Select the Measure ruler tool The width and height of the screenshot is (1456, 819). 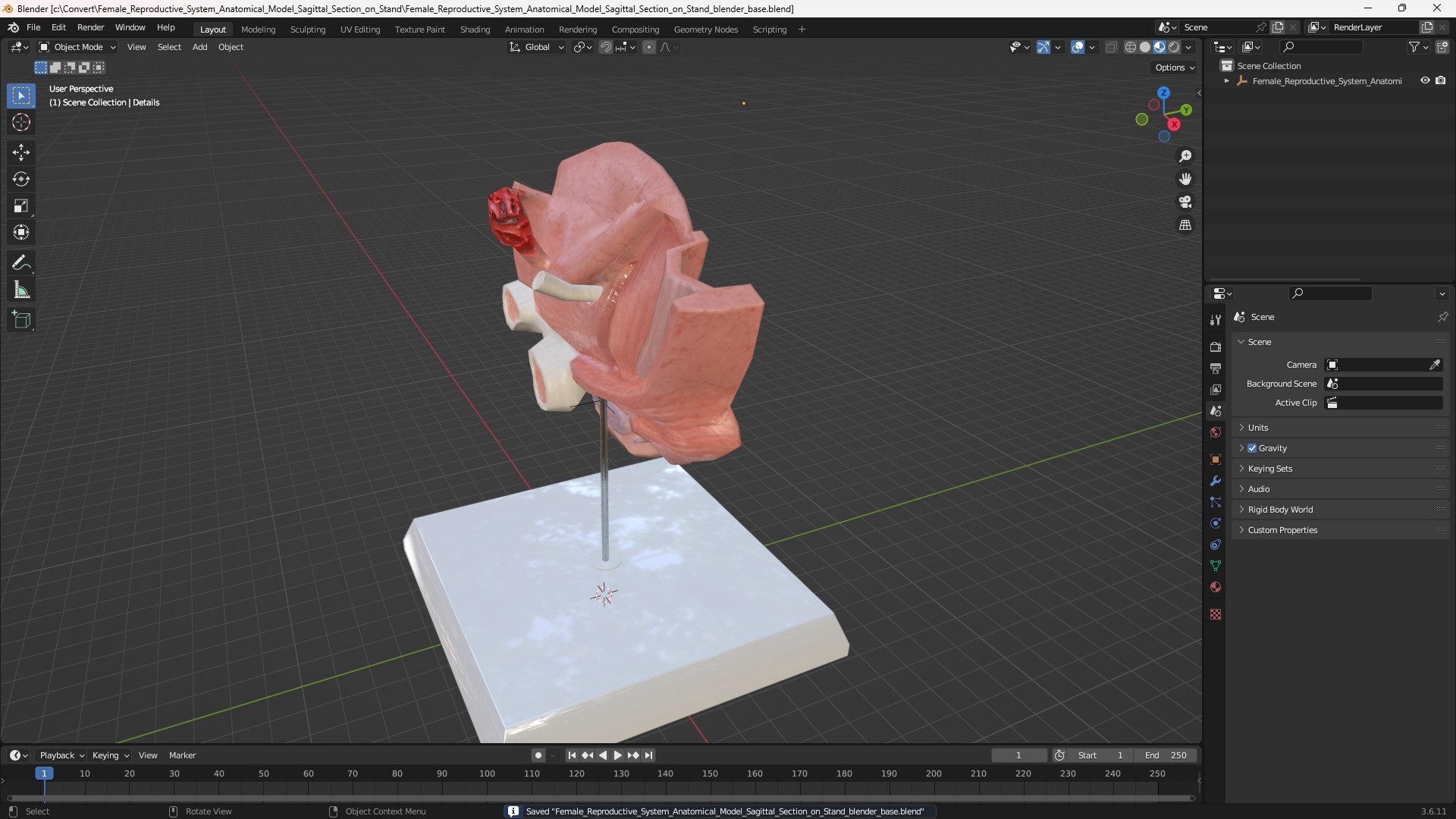(21, 290)
